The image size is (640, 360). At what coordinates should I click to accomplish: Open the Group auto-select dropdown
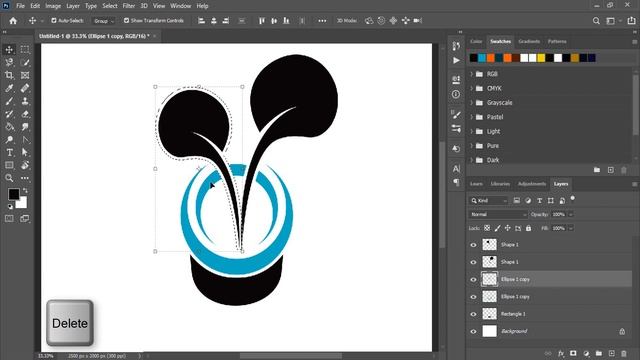[104, 21]
